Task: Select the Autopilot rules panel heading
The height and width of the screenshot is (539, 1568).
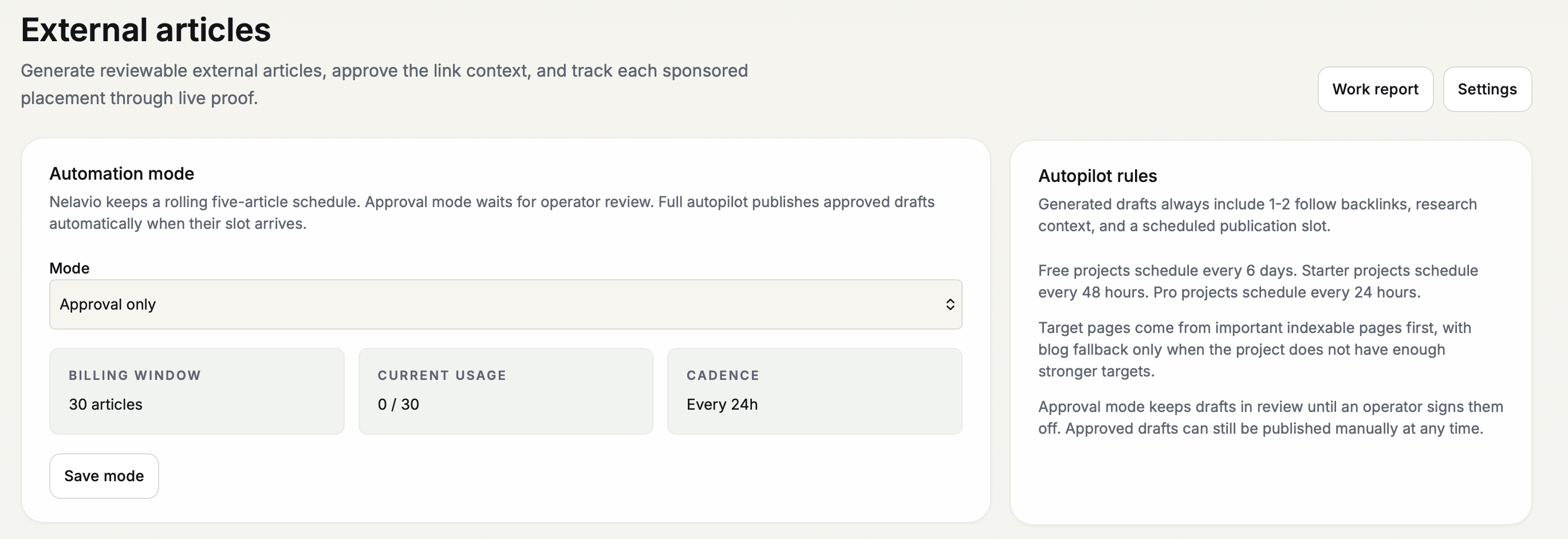Action: click(1097, 176)
